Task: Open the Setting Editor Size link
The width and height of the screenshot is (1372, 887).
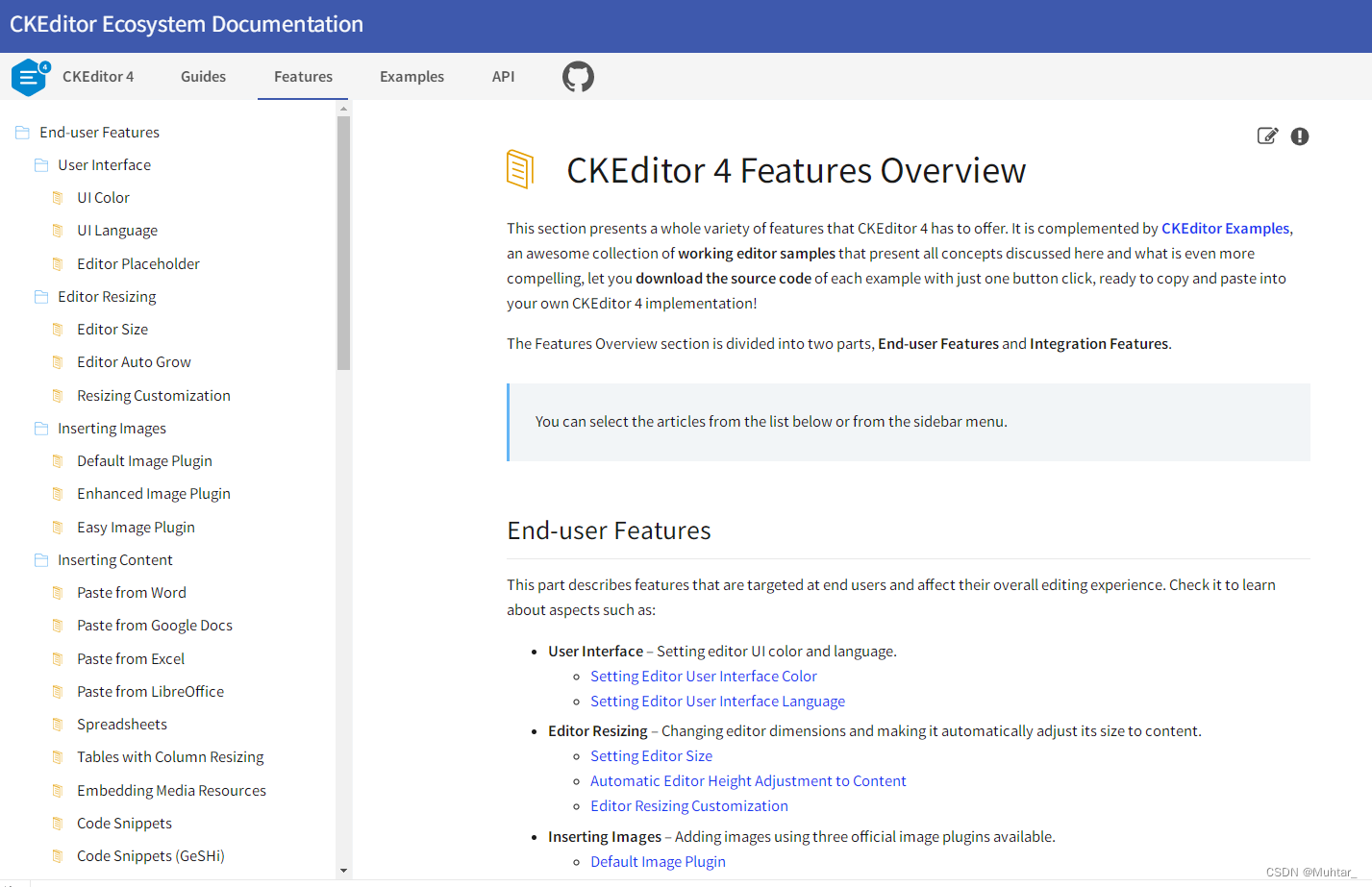Action: 651,756
